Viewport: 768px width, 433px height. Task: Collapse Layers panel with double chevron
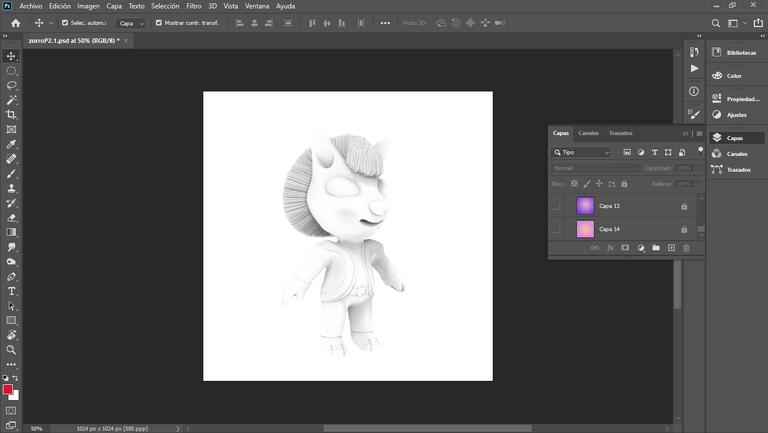[x=685, y=133]
